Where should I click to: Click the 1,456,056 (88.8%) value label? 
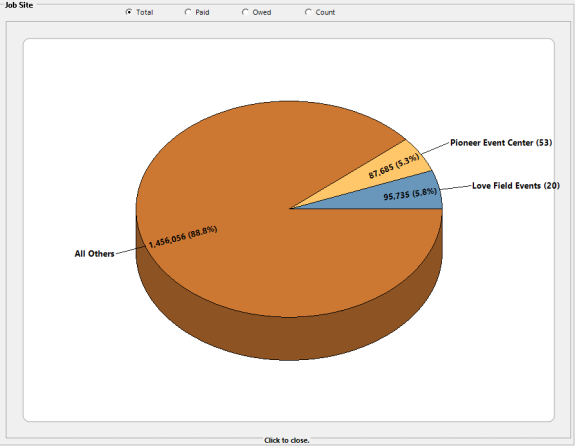[x=183, y=237]
